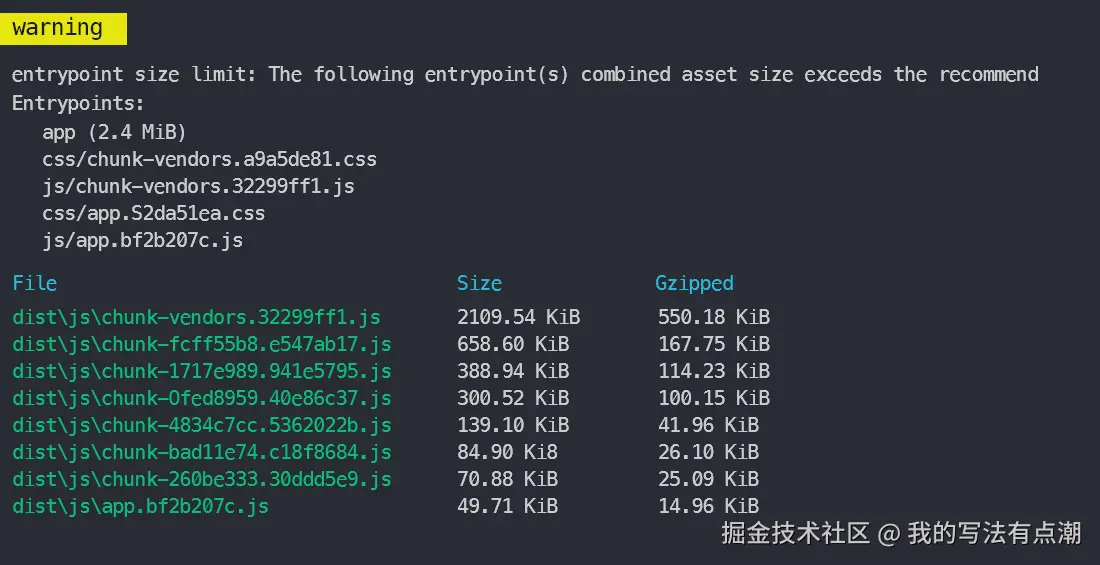Click the entrypoint size limit message line
This screenshot has height=565, width=1100.
coord(525,75)
